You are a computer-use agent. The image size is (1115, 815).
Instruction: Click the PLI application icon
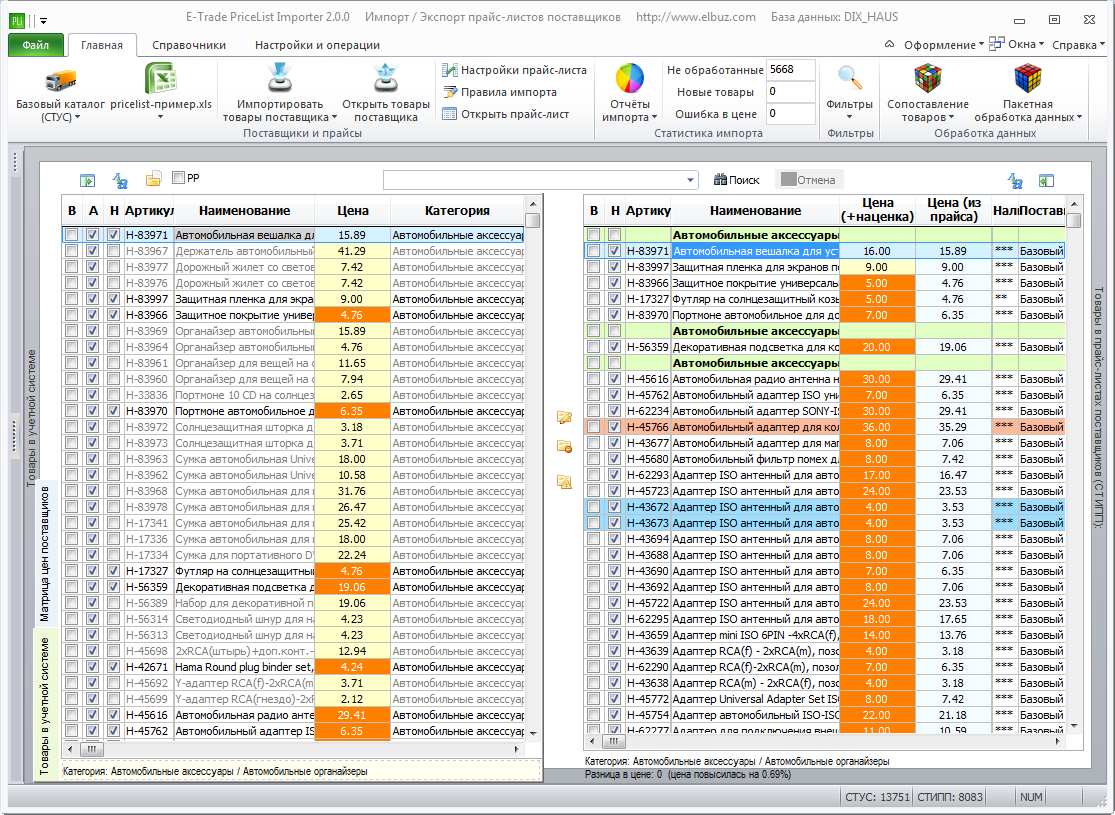pos(16,21)
